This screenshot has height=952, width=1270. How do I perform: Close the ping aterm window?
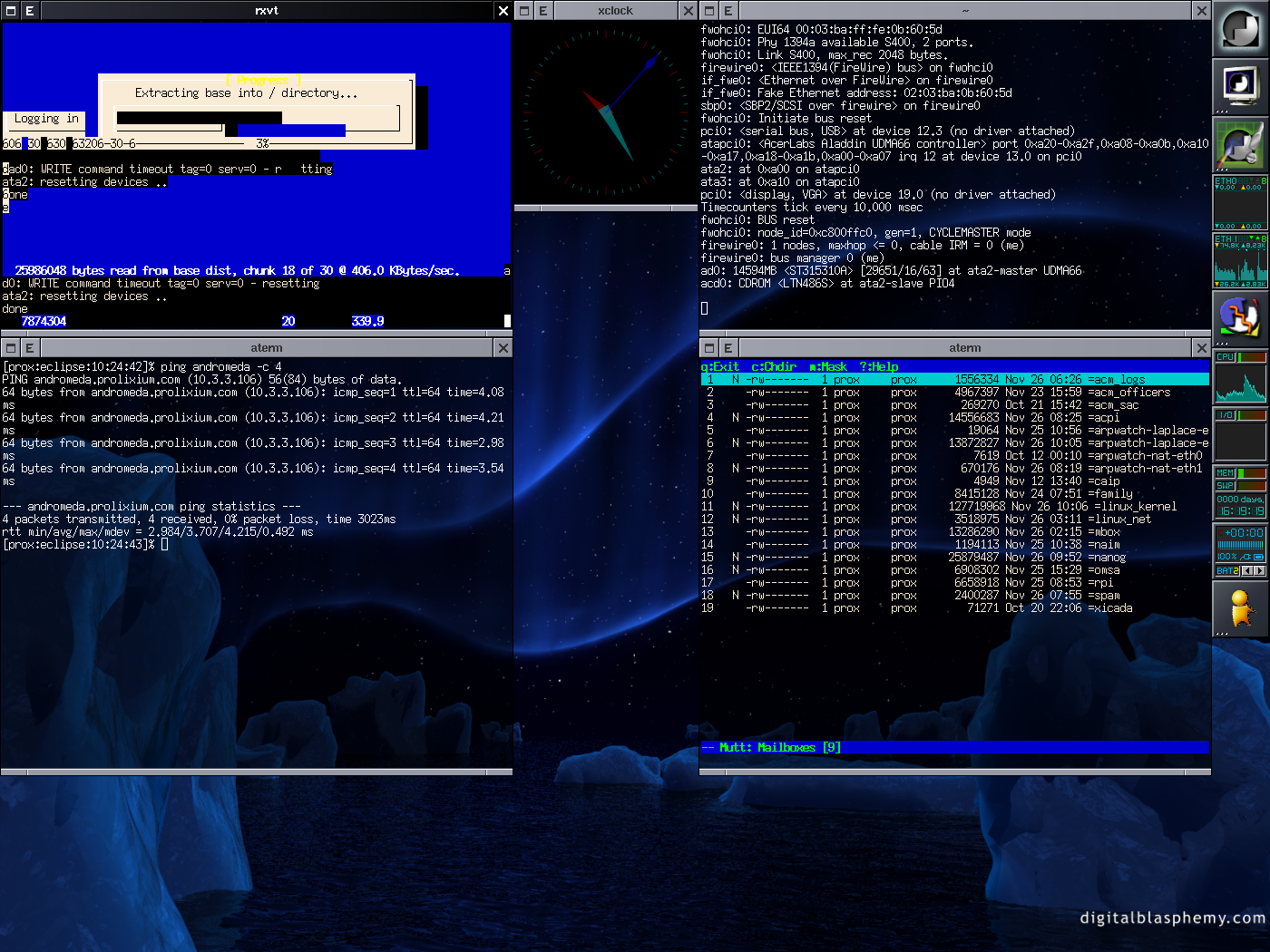coord(503,348)
